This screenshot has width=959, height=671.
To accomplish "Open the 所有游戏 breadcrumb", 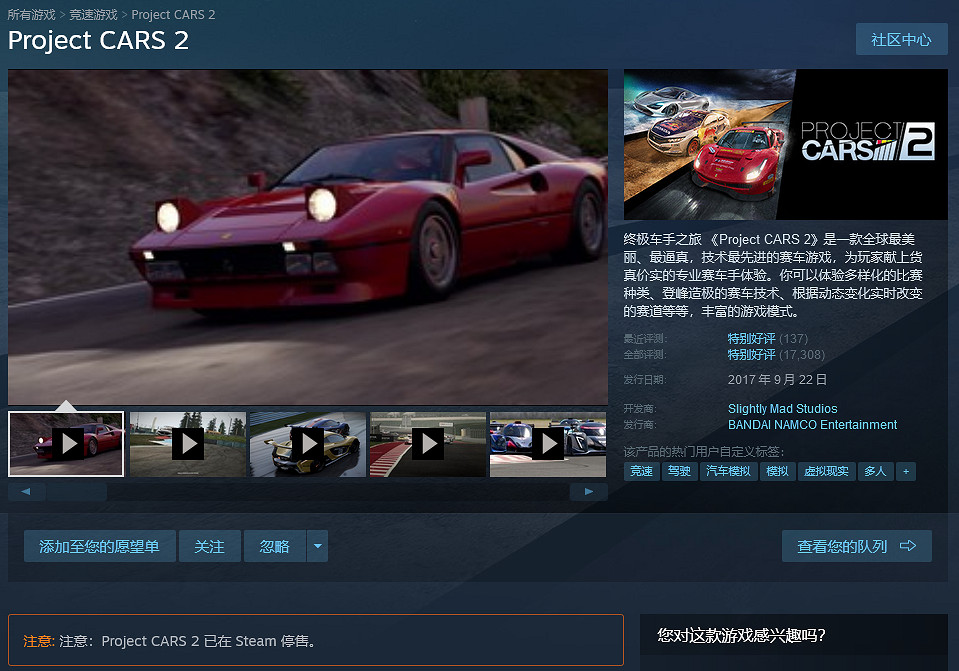I will point(32,14).
